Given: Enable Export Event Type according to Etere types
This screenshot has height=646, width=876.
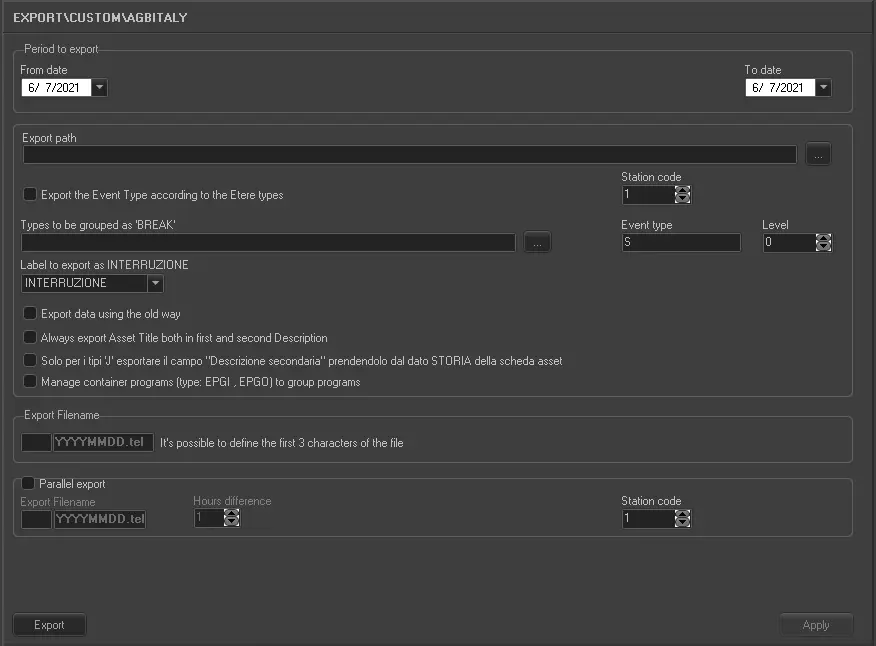Looking at the screenshot, I should pos(30,195).
